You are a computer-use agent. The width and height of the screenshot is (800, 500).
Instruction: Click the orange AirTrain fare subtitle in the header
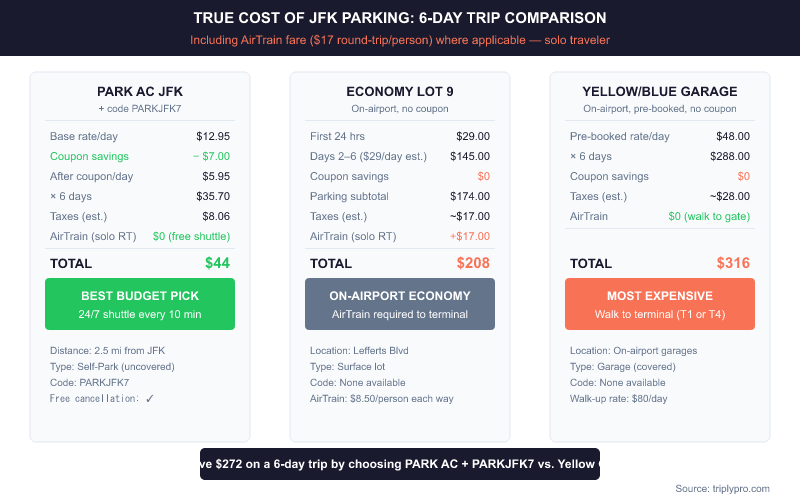click(x=400, y=41)
